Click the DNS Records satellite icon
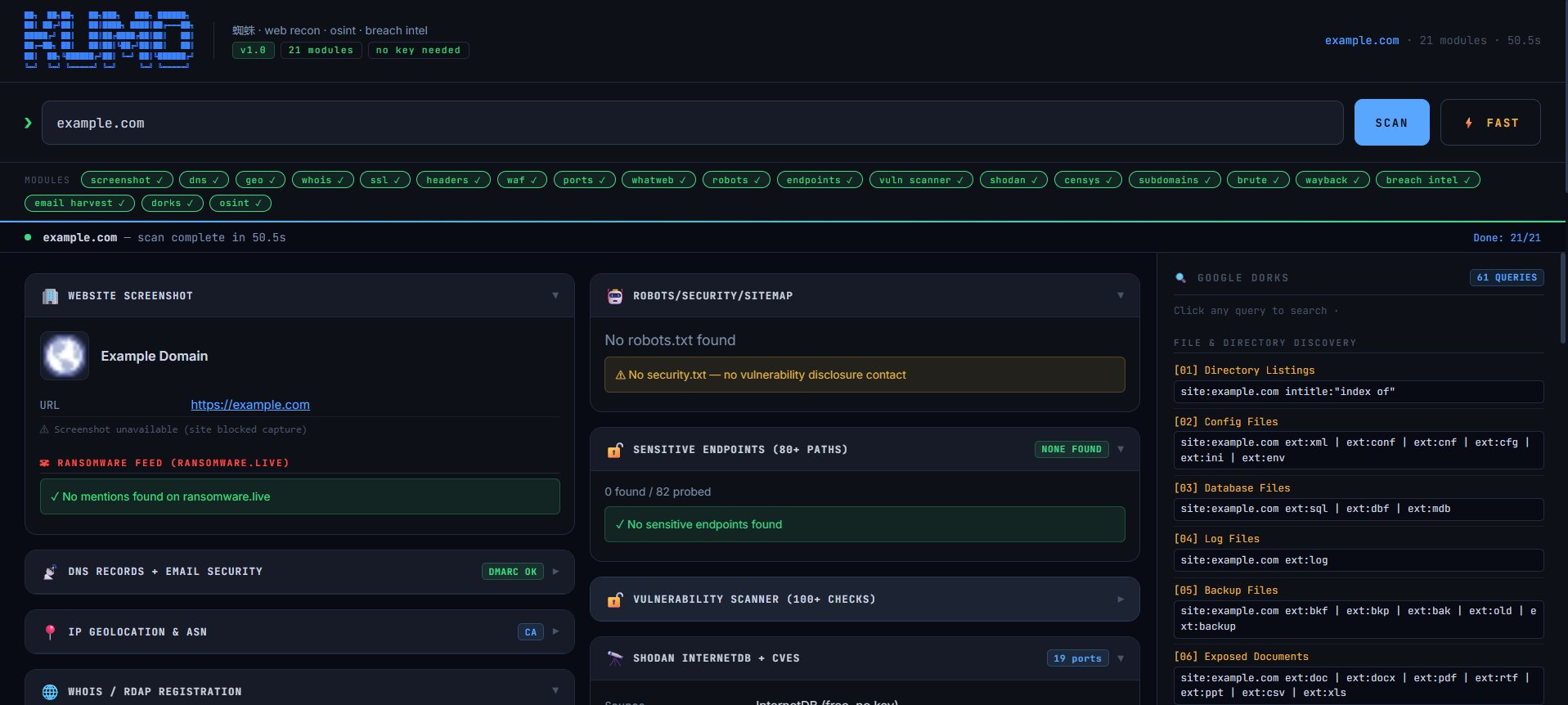This screenshot has height=705, width=1568. point(50,572)
